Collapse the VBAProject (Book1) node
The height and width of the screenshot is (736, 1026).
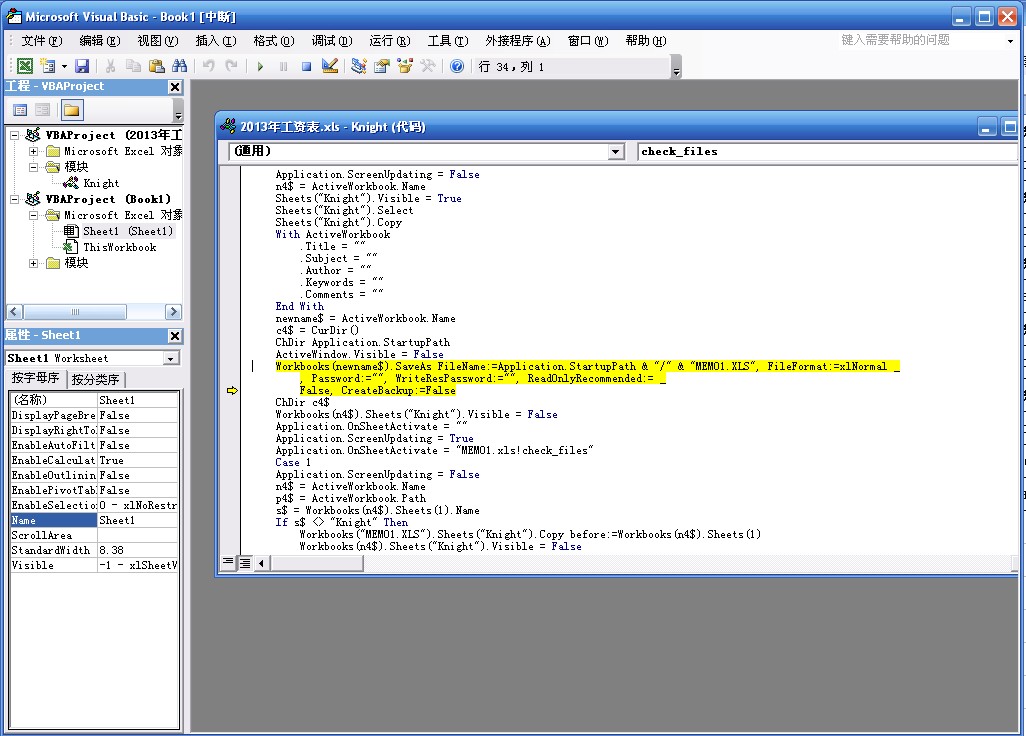point(14,200)
